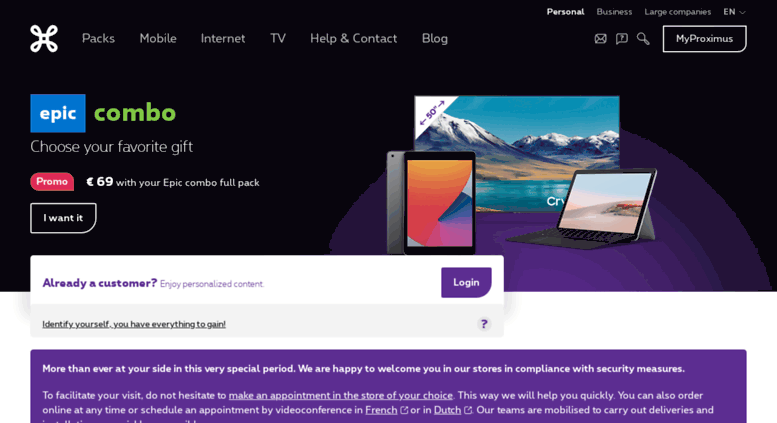Follow the make an appointment link
The height and width of the screenshot is (423, 777).
pos(340,395)
